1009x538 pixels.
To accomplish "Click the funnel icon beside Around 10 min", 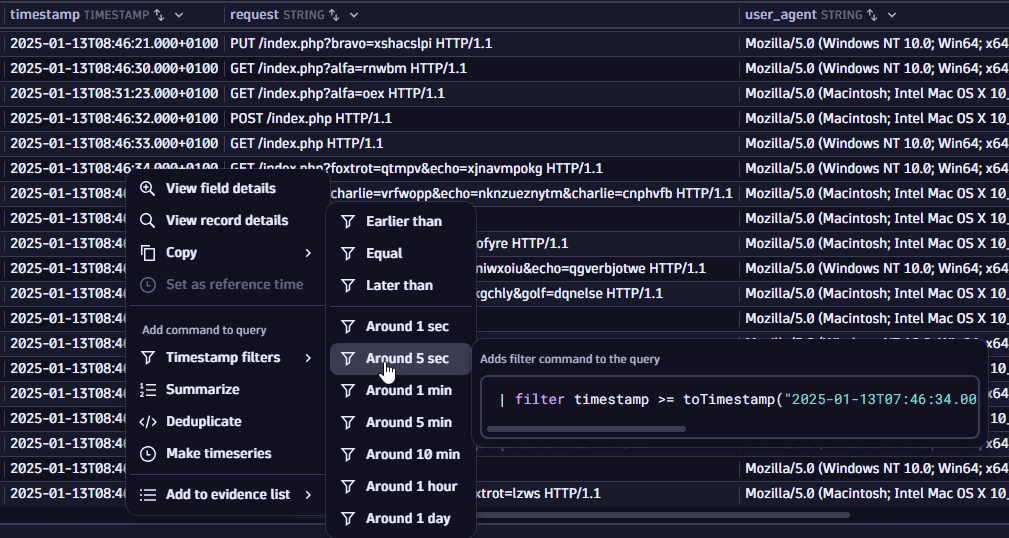I will click(347, 455).
